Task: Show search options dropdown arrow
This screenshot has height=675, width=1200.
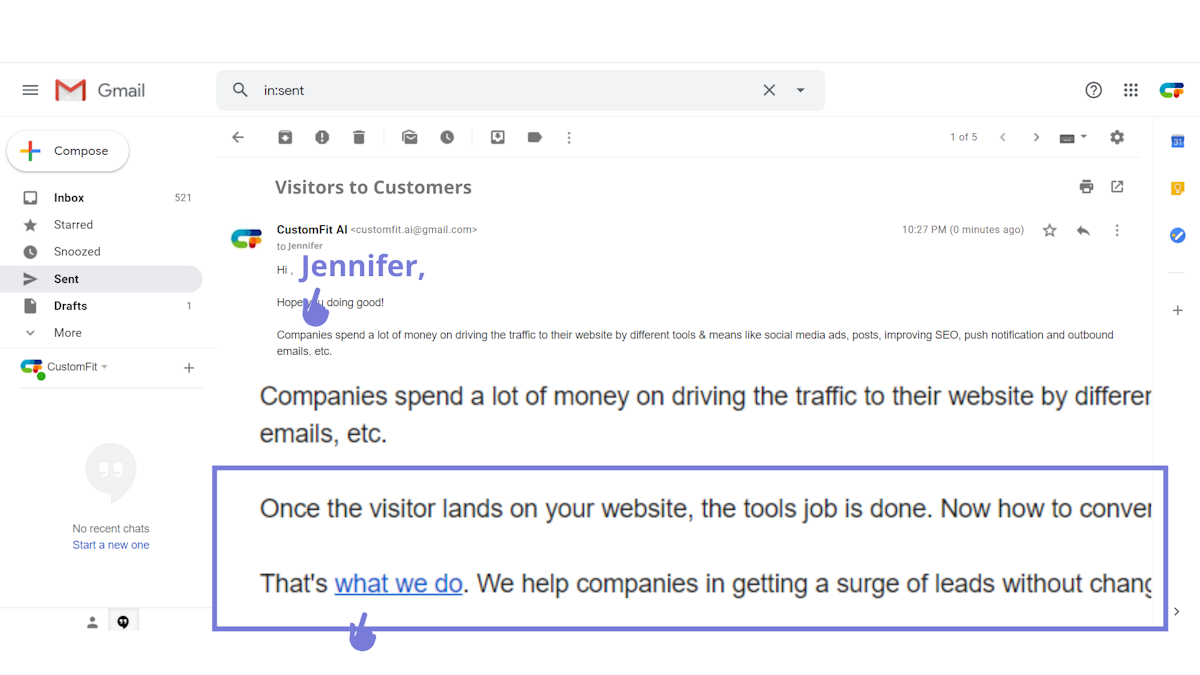Action: point(801,90)
